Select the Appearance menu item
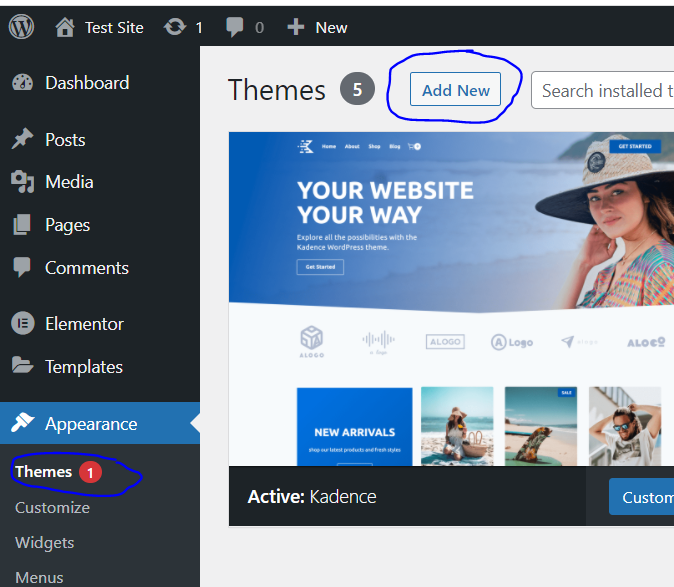The image size is (674, 587). click(91, 425)
